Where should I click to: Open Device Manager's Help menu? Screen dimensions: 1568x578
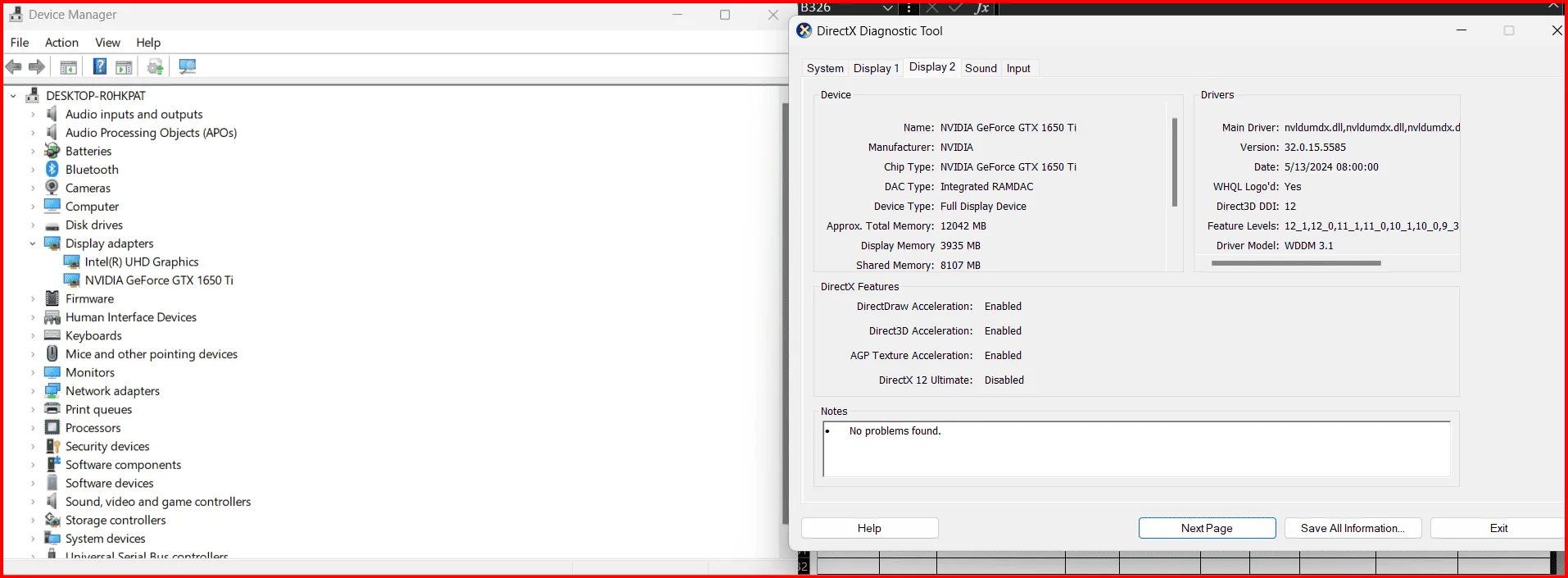pyautogui.click(x=148, y=43)
